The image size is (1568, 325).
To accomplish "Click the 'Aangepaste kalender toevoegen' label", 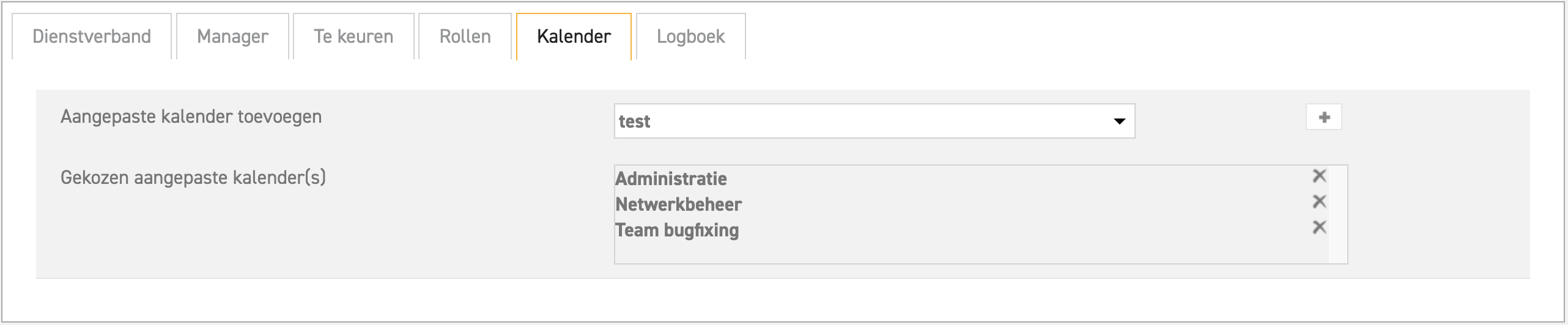I will tap(191, 117).
